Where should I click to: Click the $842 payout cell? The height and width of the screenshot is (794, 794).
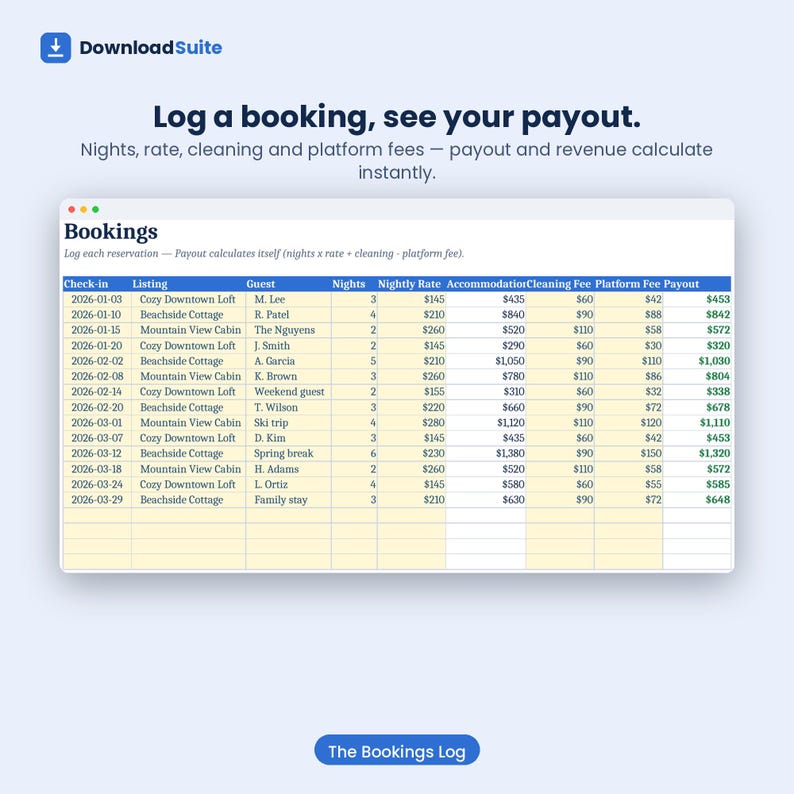[697, 314]
